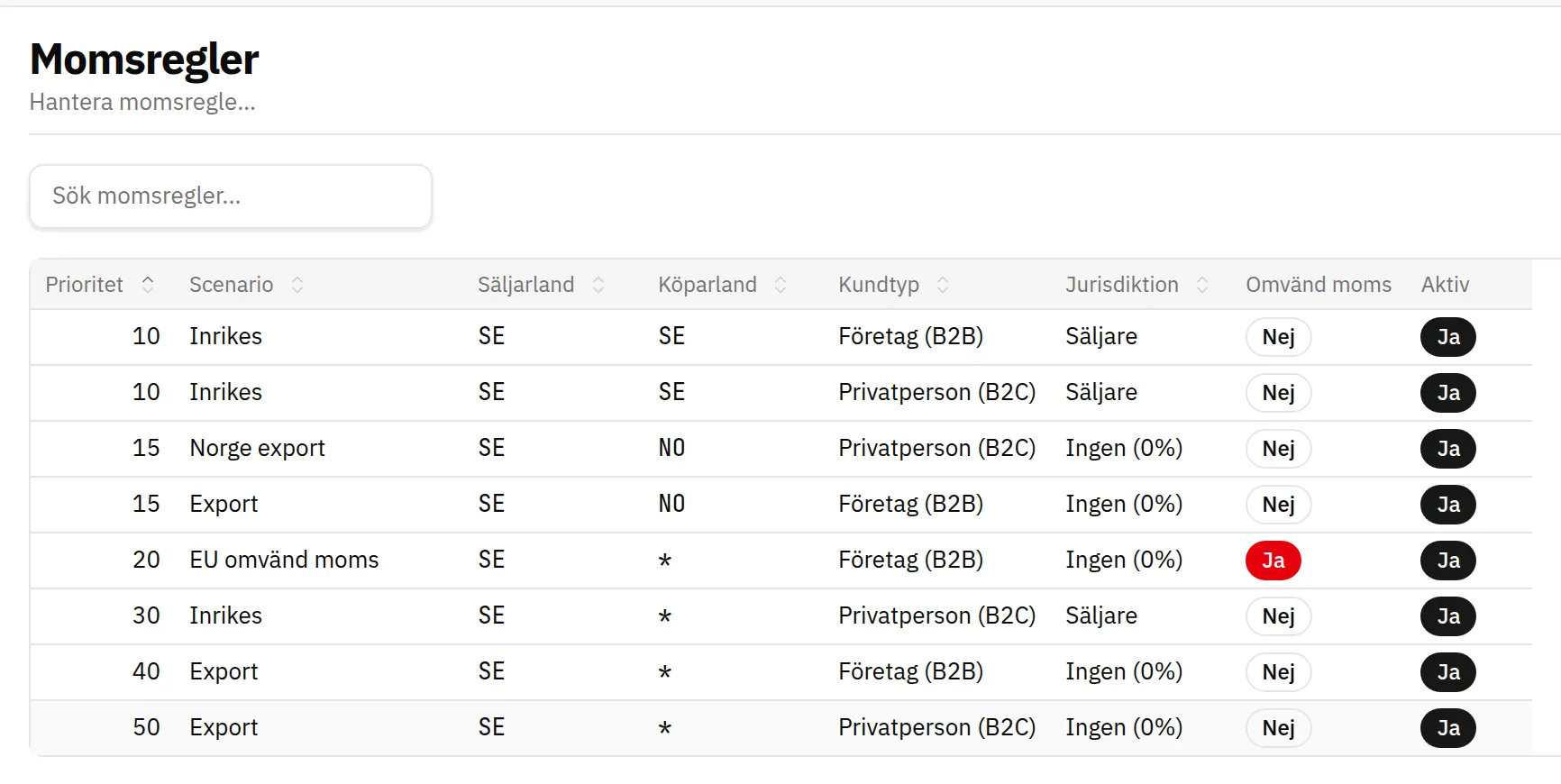Click priority value 30
The width and height of the screenshot is (1561, 784).
[x=146, y=615]
